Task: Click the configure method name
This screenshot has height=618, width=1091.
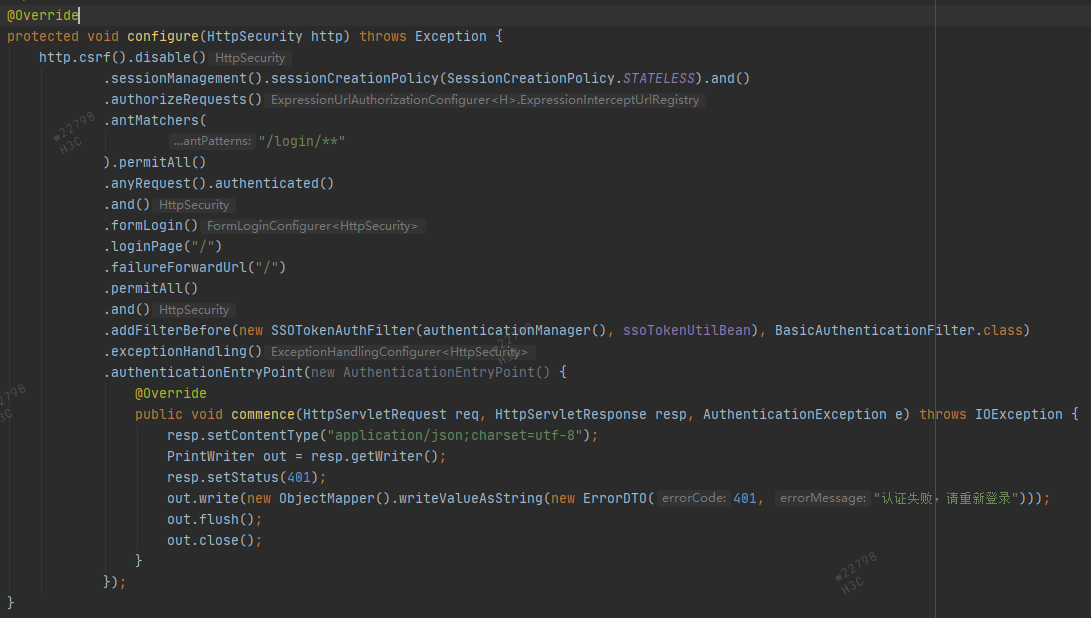Action: (163, 36)
